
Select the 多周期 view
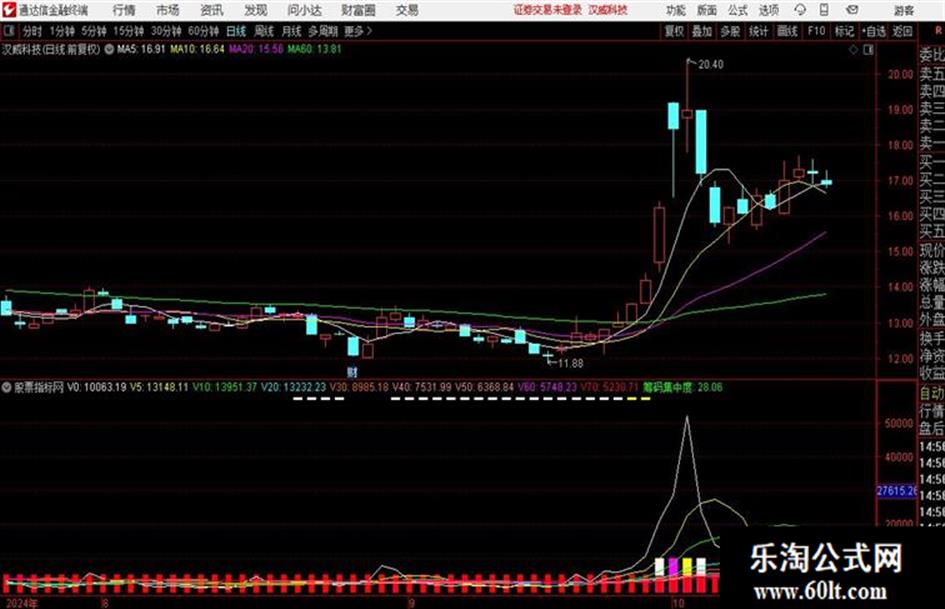tap(323, 31)
